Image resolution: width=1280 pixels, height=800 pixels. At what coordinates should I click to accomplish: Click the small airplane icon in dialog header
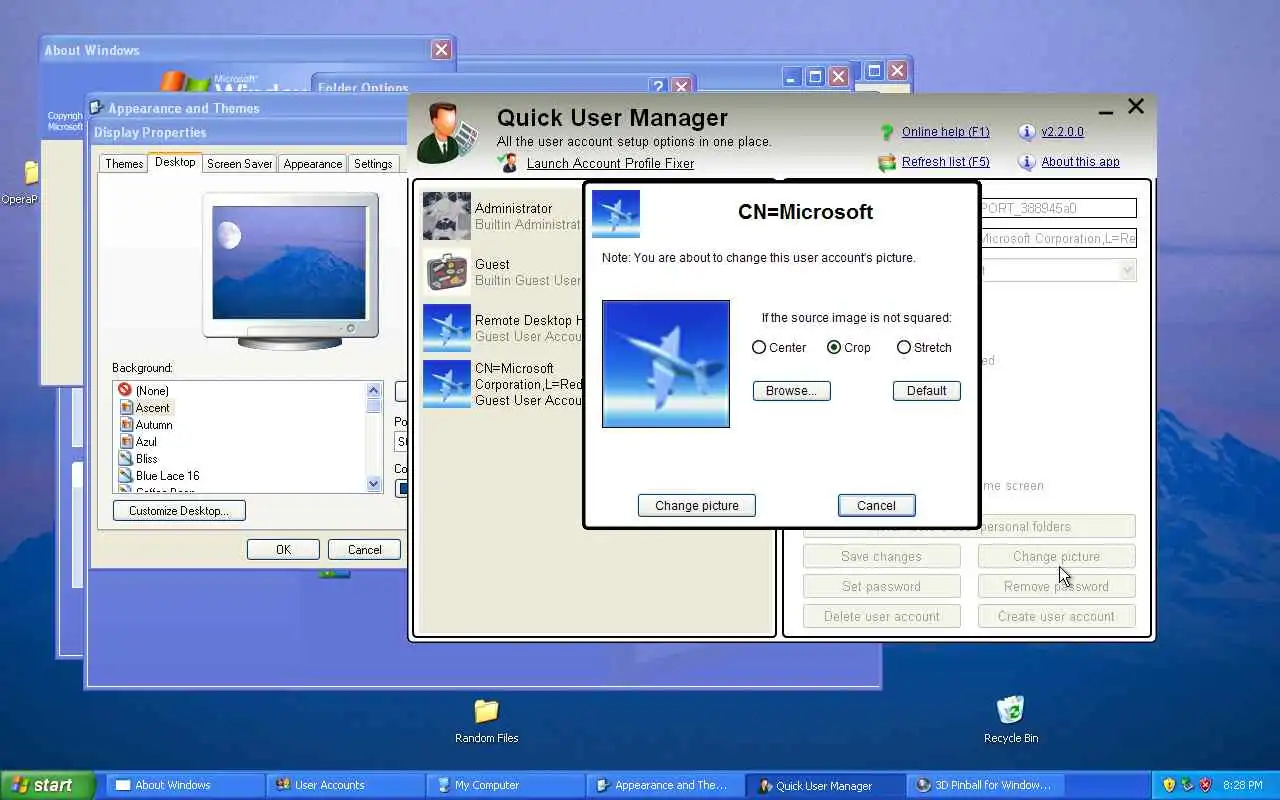coord(616,214)
